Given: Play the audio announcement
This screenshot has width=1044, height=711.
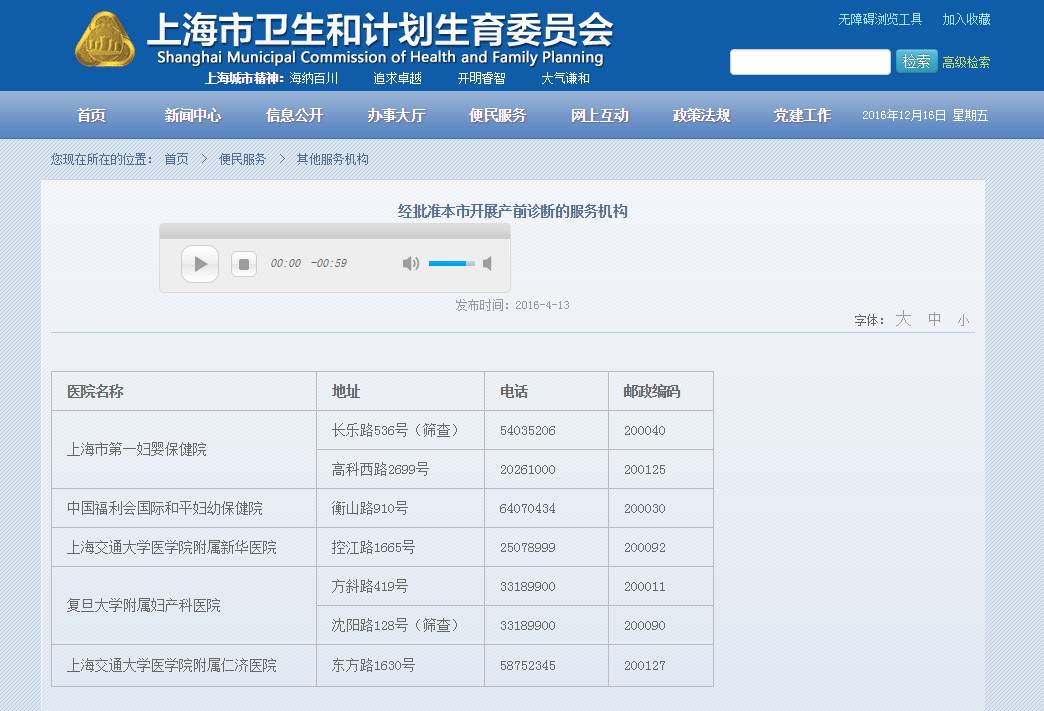Looking at the screenshot, I should 199,263.
